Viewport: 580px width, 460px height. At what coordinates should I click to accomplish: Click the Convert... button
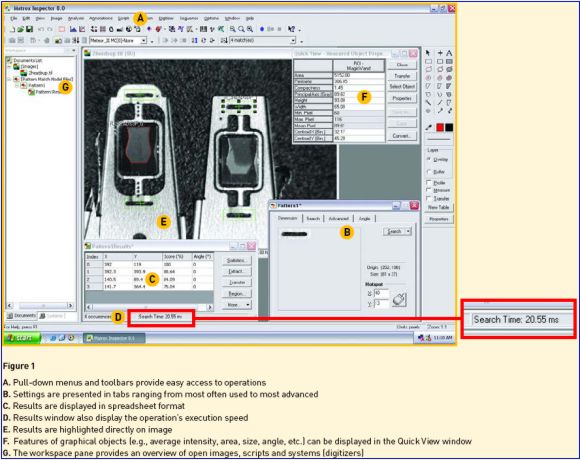point(402,136)
